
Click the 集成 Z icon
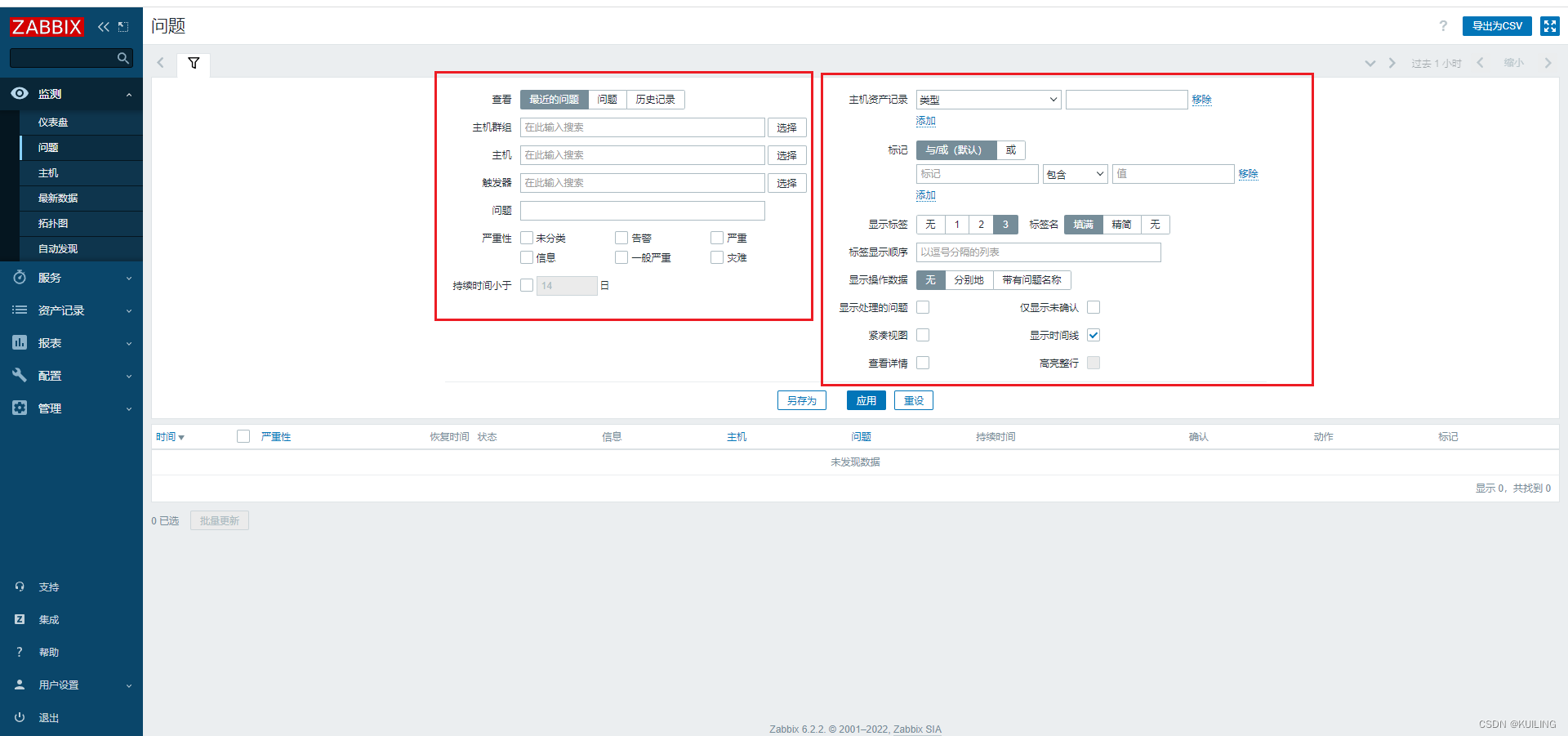click(x=20, y=619)
